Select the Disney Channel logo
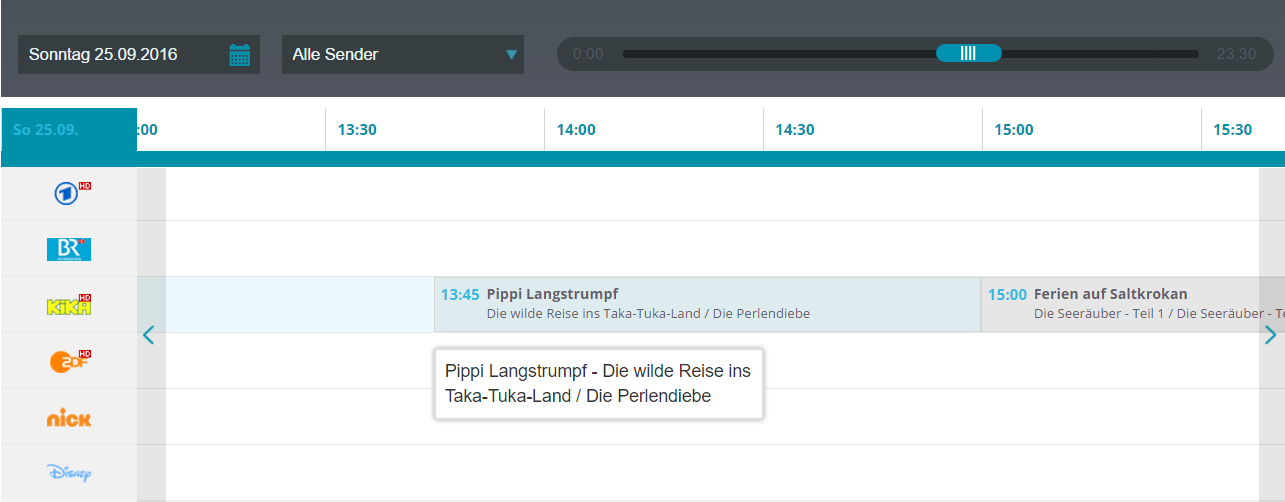 (69, 472)
